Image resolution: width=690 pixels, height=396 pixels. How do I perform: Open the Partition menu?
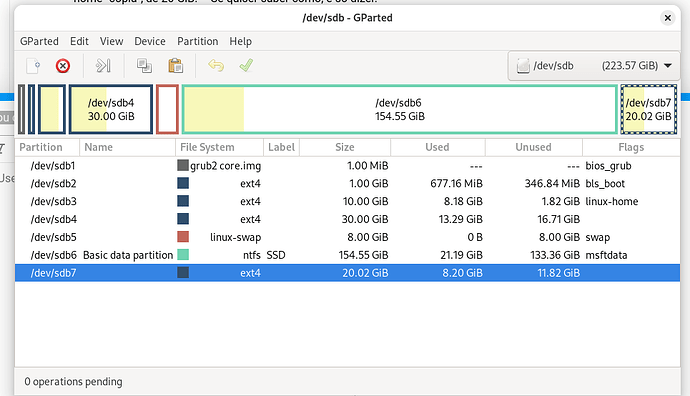(x=198, y=41)
